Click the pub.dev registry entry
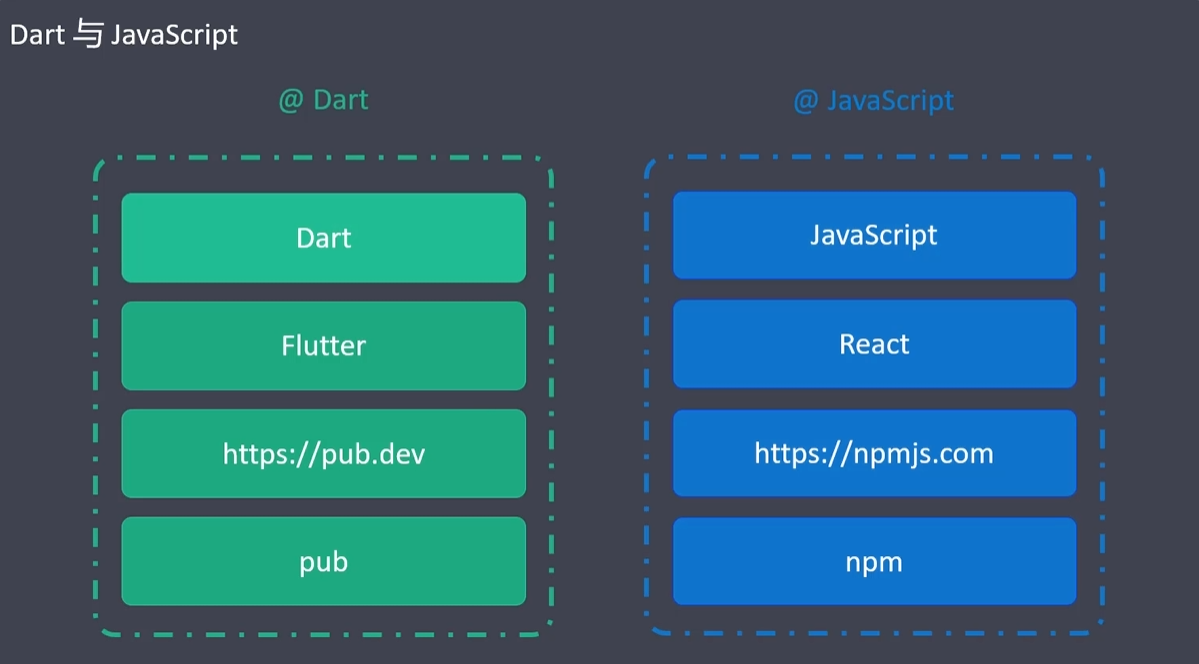Screen dimensions: 1199x664 (323, 453)
